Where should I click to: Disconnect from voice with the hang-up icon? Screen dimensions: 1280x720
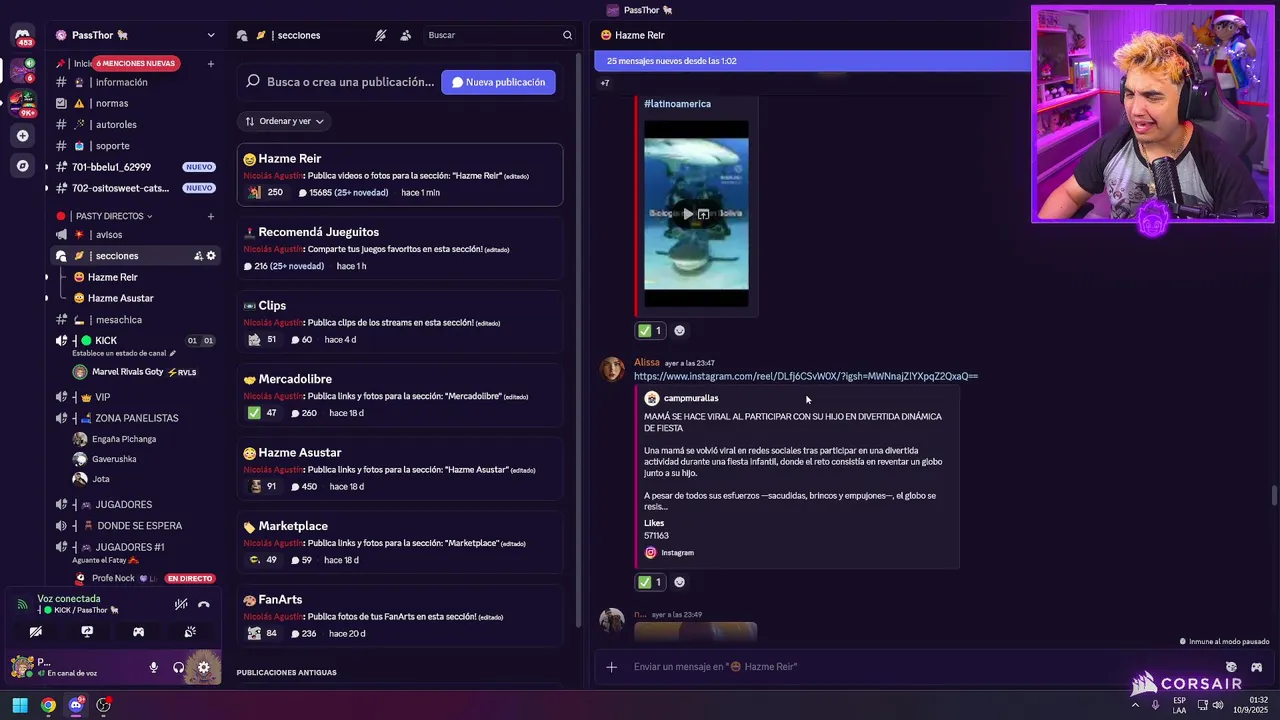click(x=204, y=604)
